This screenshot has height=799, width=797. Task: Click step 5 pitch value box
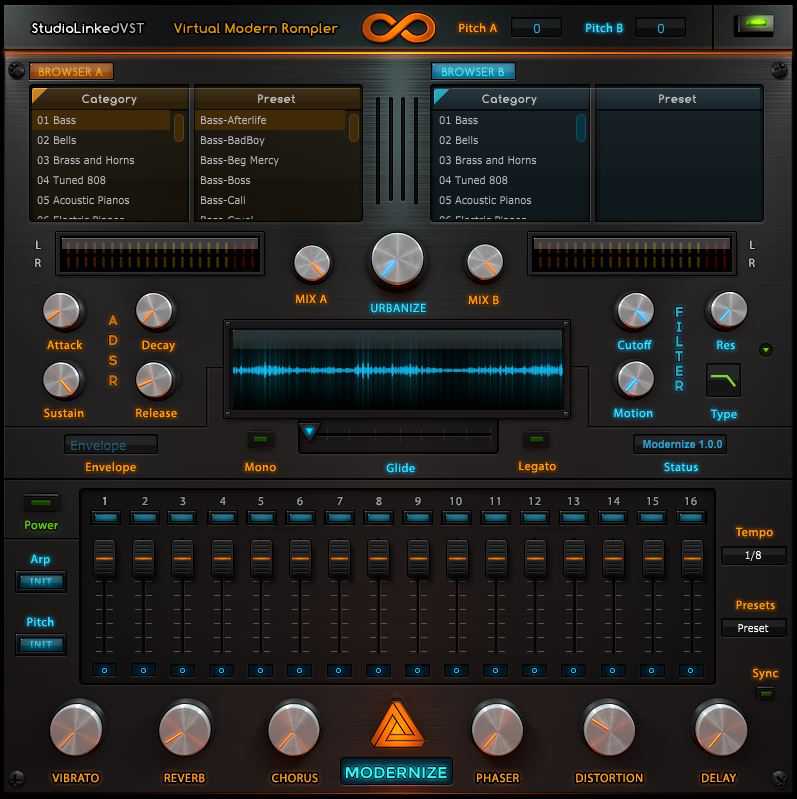pos(260,670)
